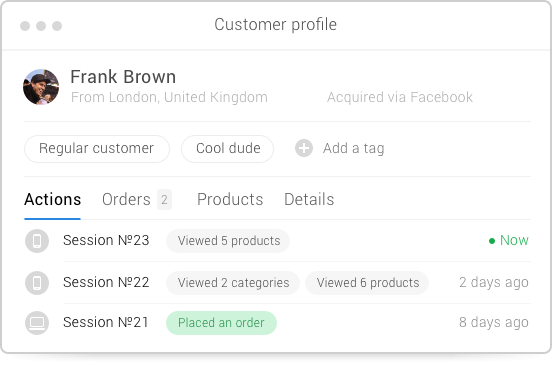Select the Cool dude tag
This screenshot has width=552, height=365.
[227, 149]
